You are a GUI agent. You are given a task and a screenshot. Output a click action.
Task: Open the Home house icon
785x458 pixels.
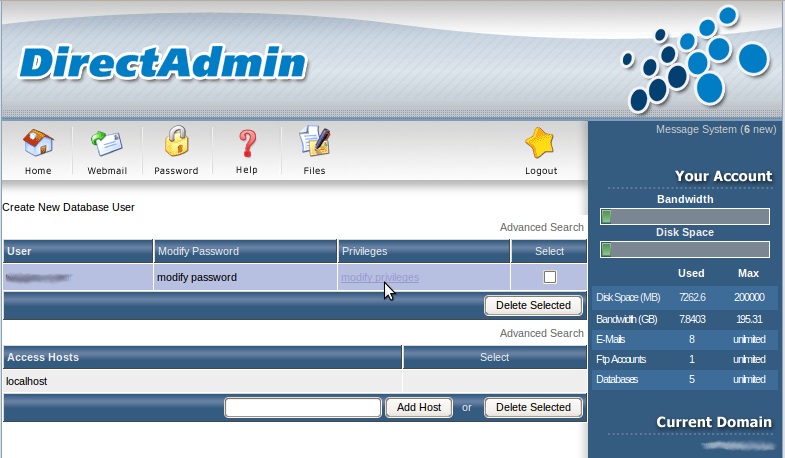[x=38, y=143]
